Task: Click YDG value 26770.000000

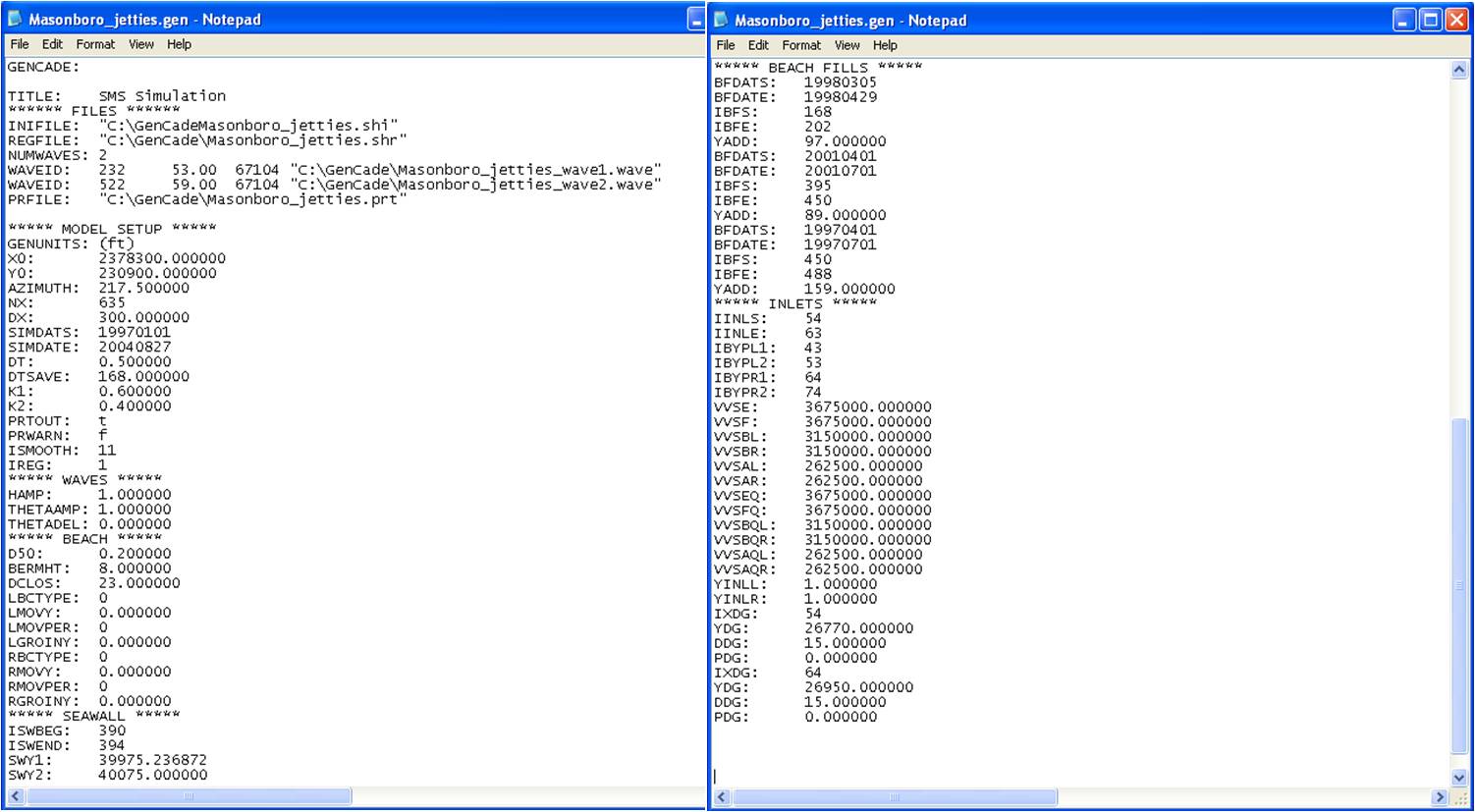Action: coord(859,628)
